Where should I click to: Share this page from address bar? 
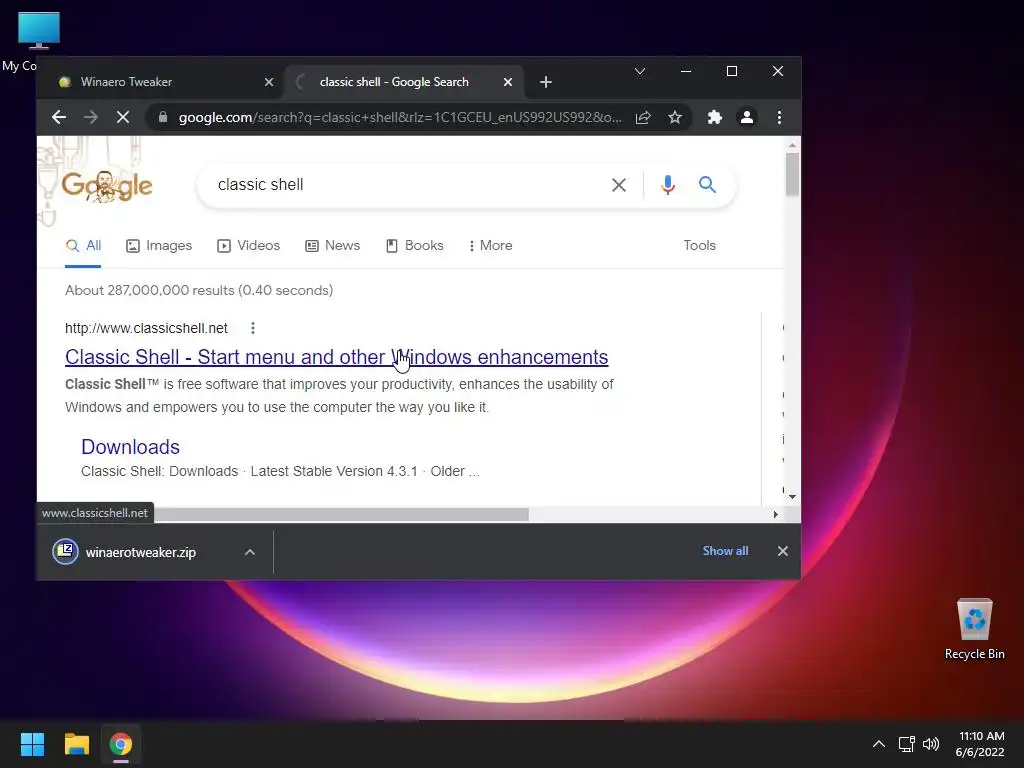(643, 118)
